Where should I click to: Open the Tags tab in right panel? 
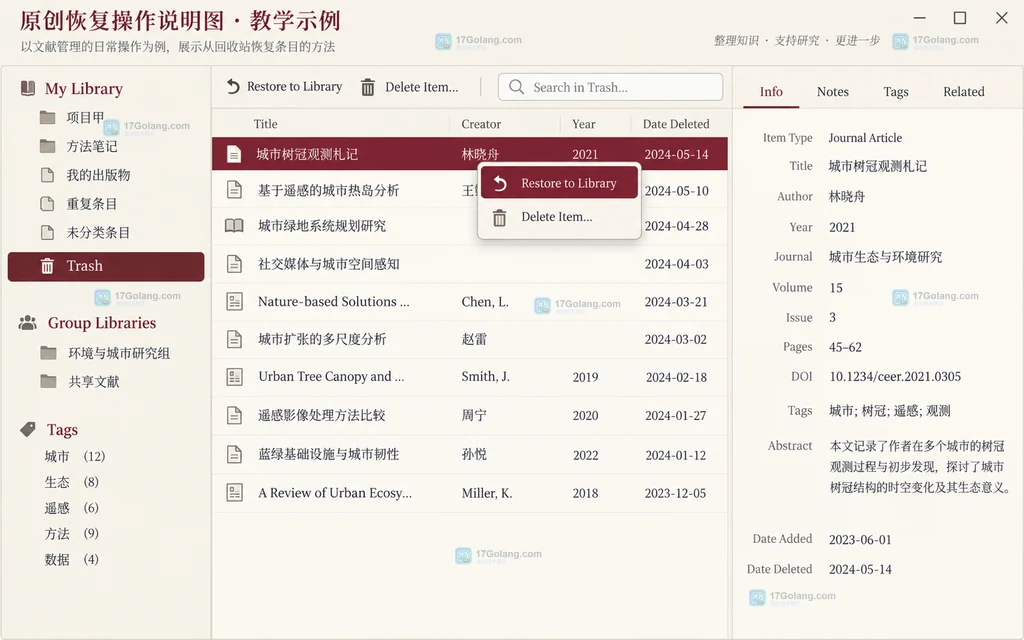coord(896,91)
